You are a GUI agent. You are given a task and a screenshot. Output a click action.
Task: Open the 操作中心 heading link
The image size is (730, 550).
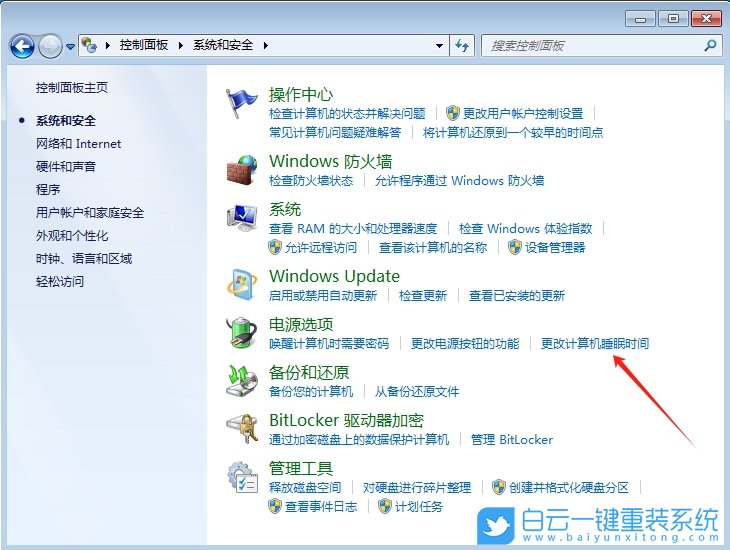(x=301, y=95)
